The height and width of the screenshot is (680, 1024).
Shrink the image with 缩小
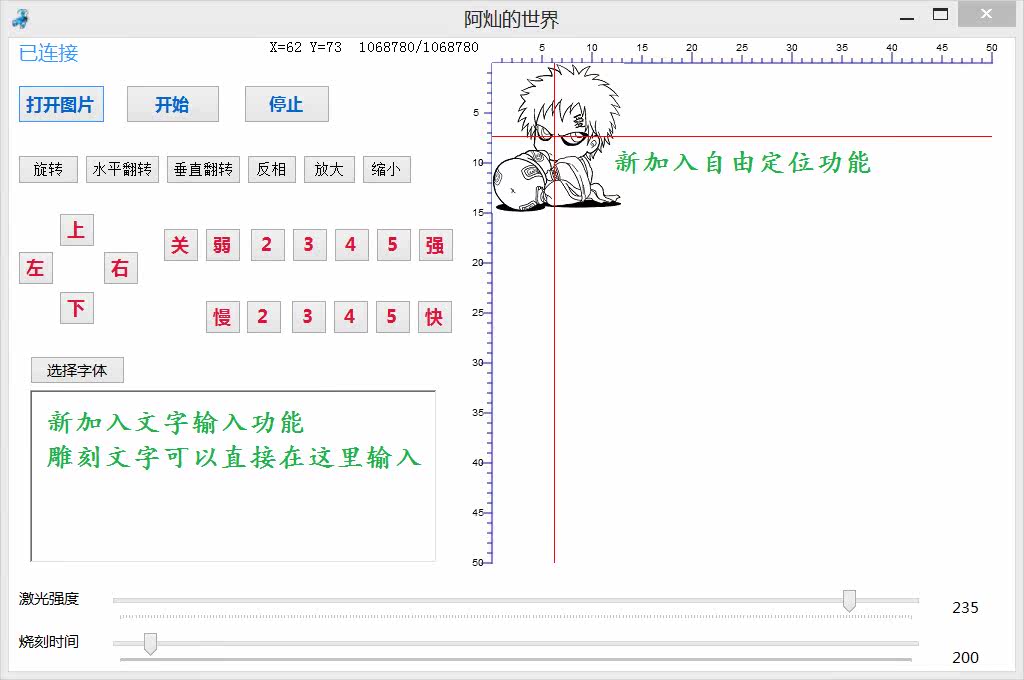point(386,169)
